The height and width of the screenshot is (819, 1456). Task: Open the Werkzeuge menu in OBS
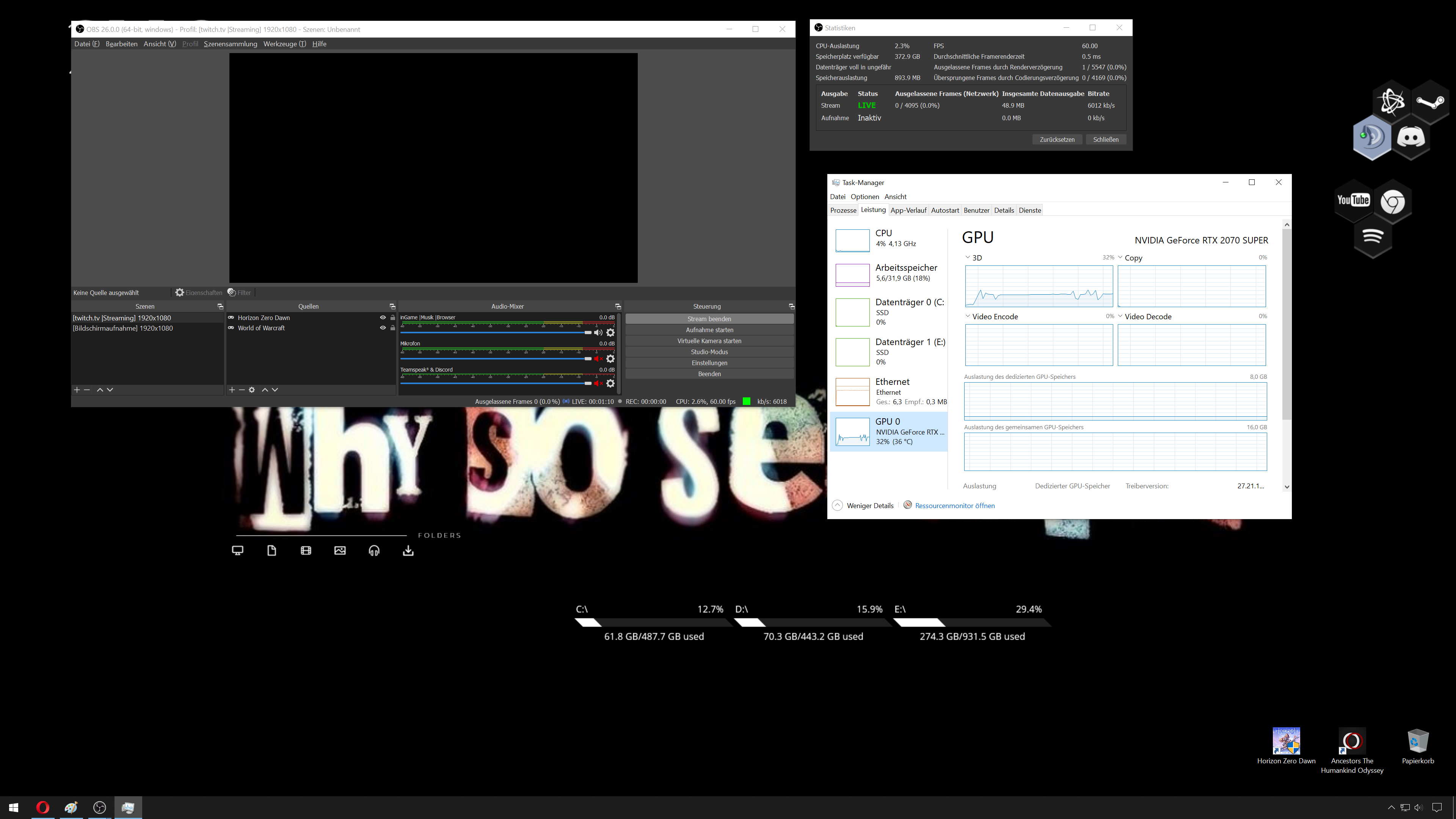tap(284, 44)
